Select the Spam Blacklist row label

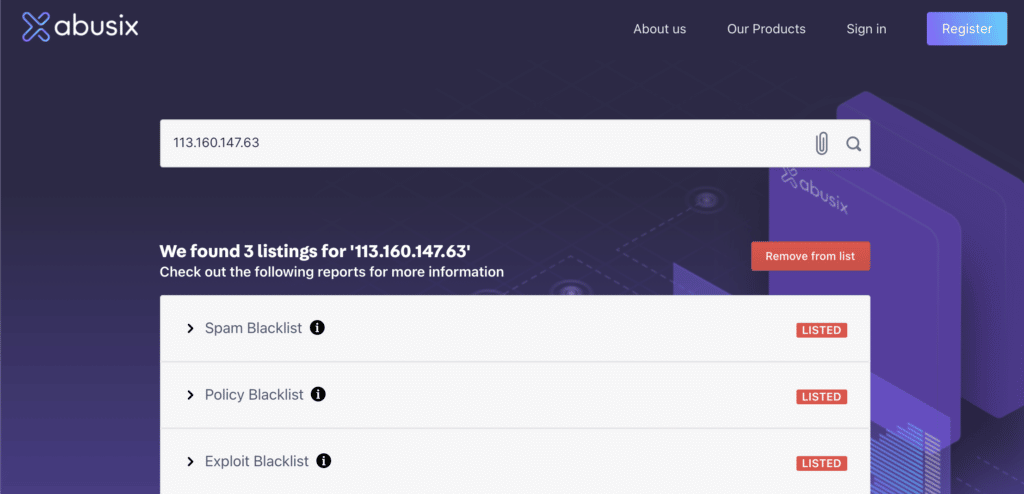click(253, 328)
